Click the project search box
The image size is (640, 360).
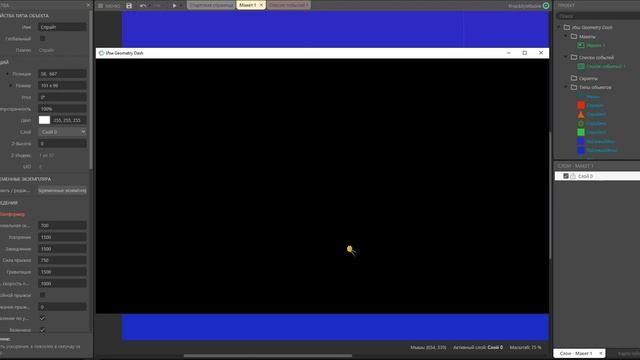[598, 16]
